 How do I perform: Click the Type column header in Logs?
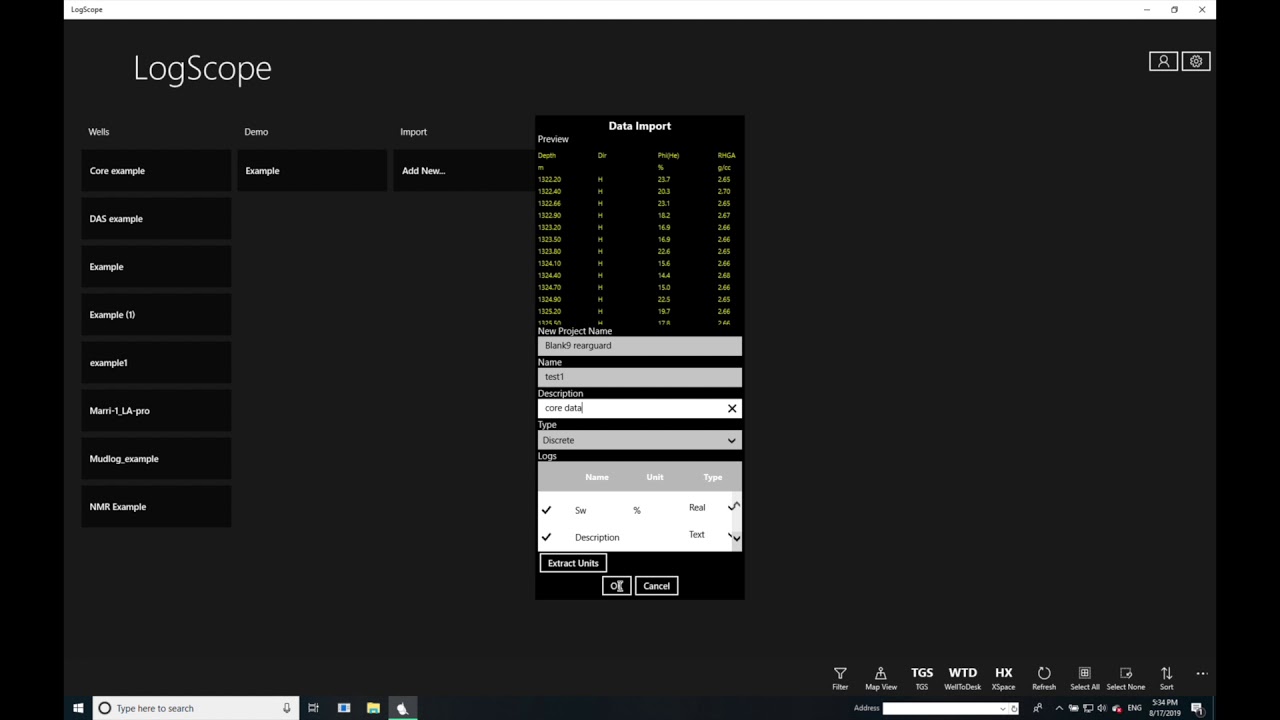coord(713,477)
